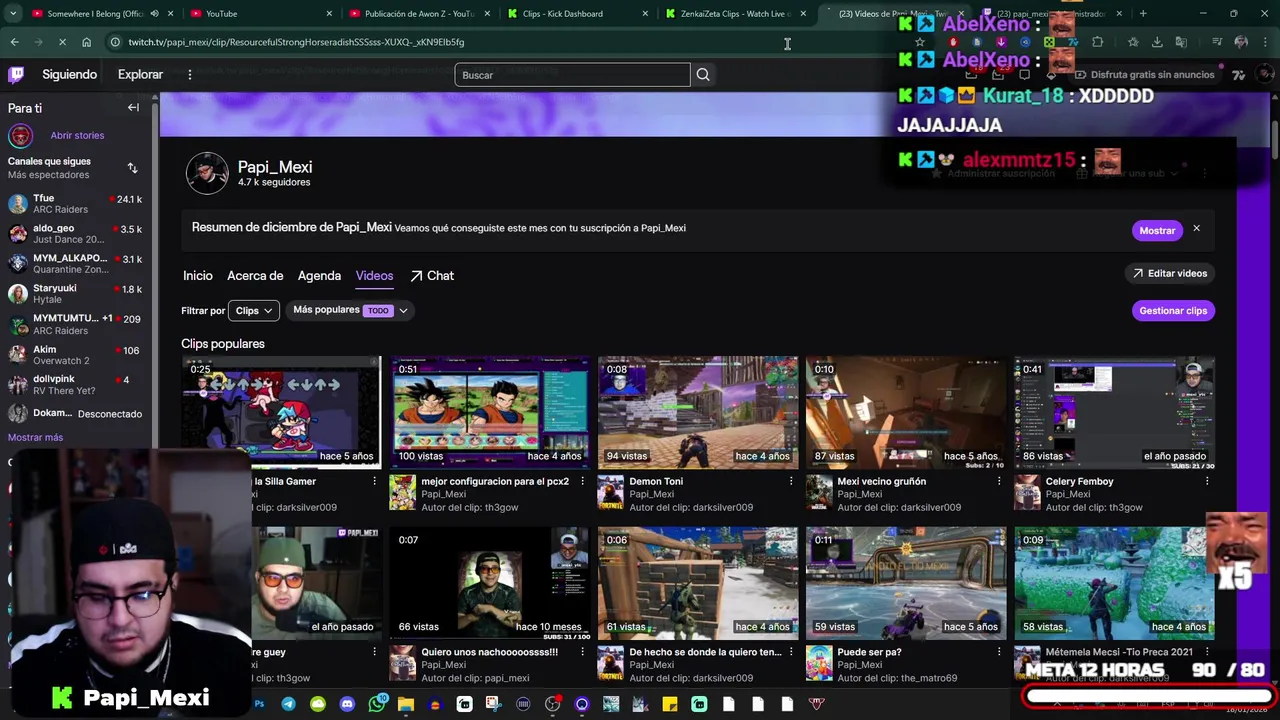Play the Puede ser pa? clip thumbnail
The width and height of the screenshot is (1280, 720).
(906, 583)
